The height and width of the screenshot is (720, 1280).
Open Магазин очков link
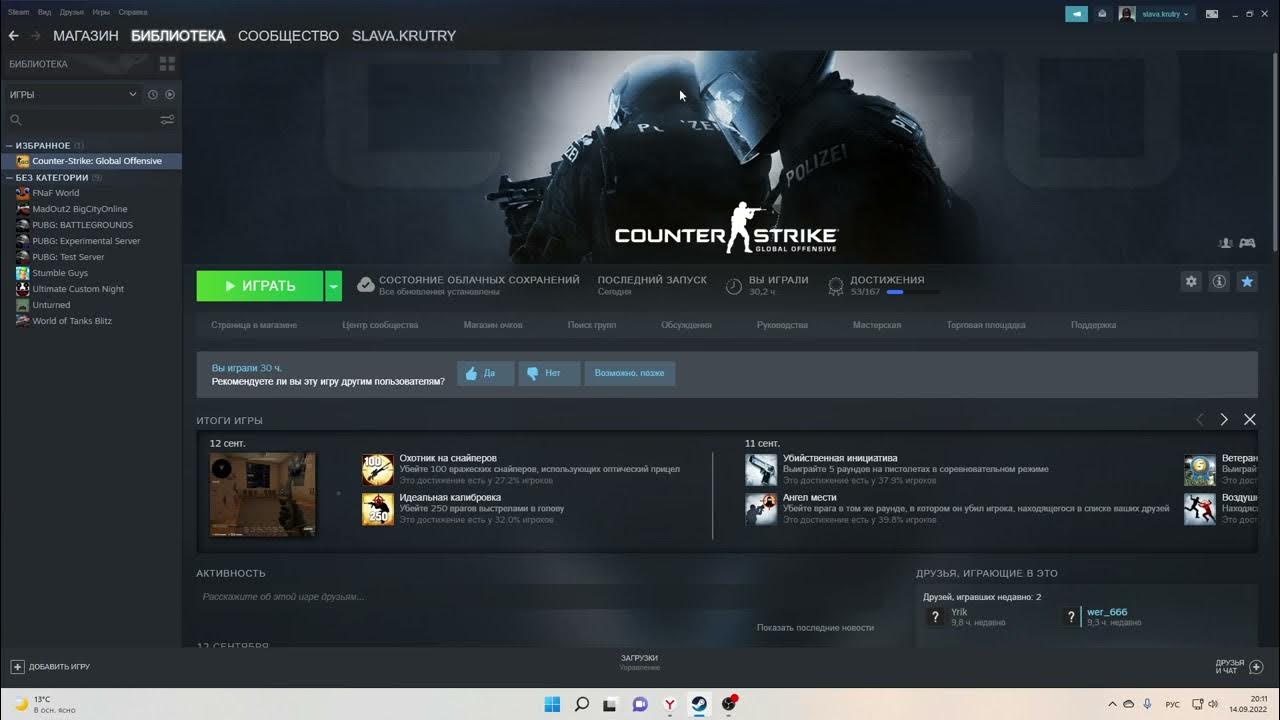tap(493, 325)
